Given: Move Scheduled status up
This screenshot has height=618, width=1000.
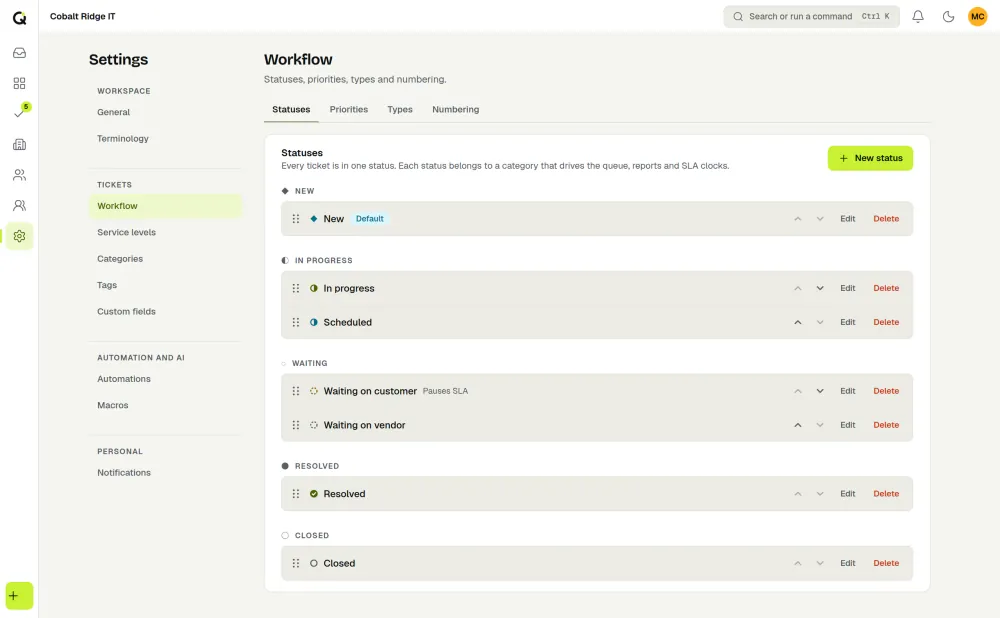Looking at the screenshot, I should tap(798, 322).
